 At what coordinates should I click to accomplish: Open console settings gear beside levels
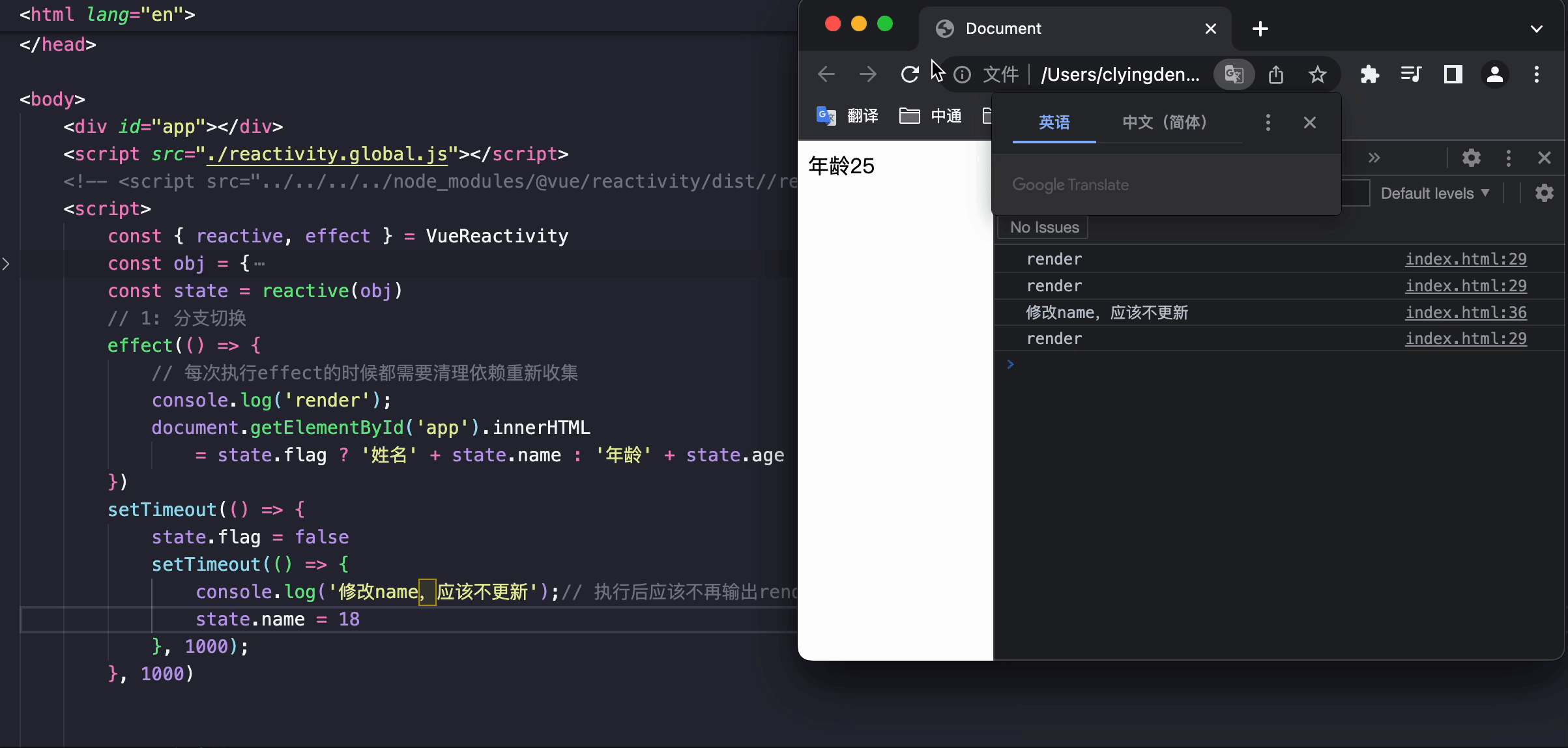click(x=1544, y=193)
